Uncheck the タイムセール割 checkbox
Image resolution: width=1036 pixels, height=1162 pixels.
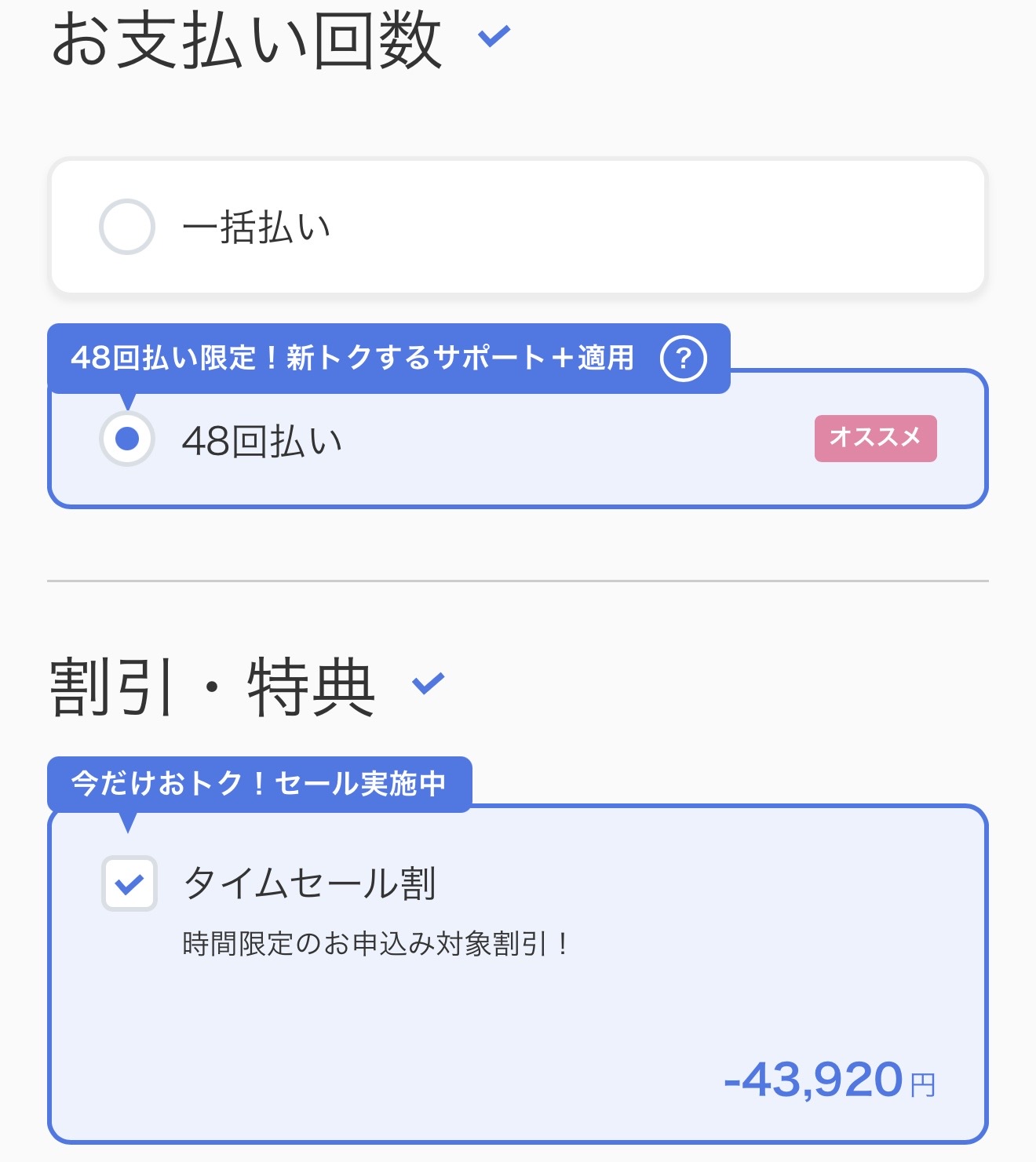click(129, 883)
